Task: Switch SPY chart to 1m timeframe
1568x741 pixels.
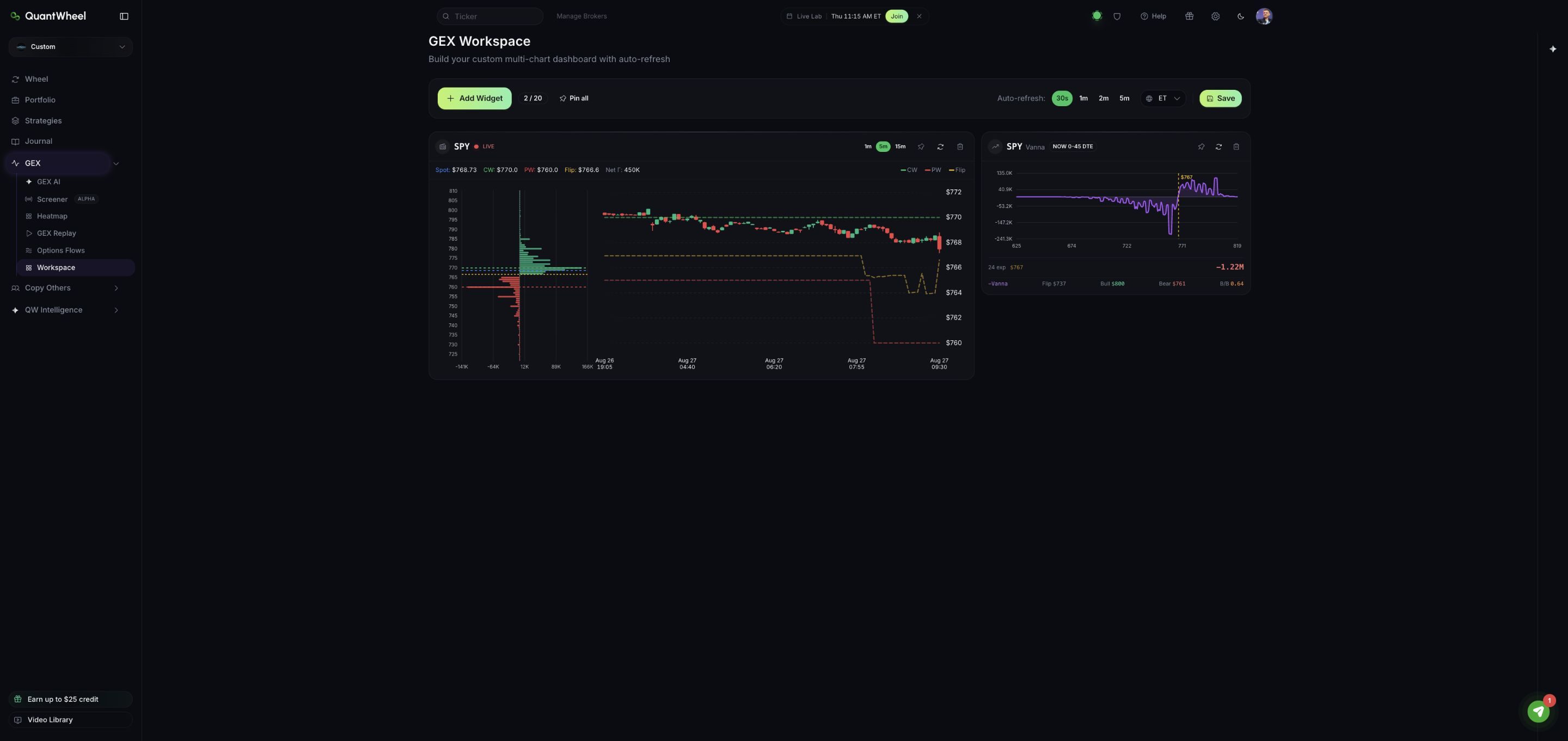Action: (x=868, y=147)
